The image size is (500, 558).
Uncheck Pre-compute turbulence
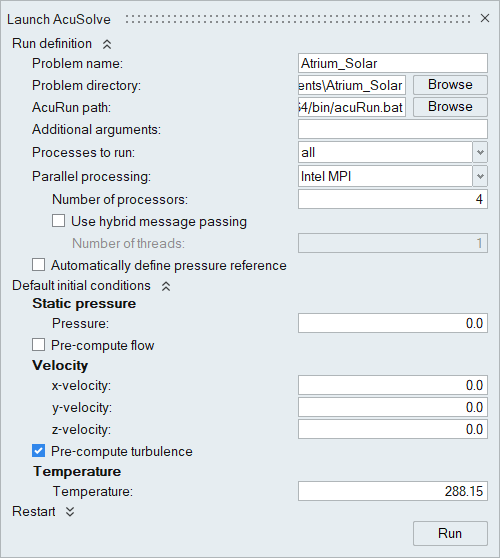pos(38,451)
